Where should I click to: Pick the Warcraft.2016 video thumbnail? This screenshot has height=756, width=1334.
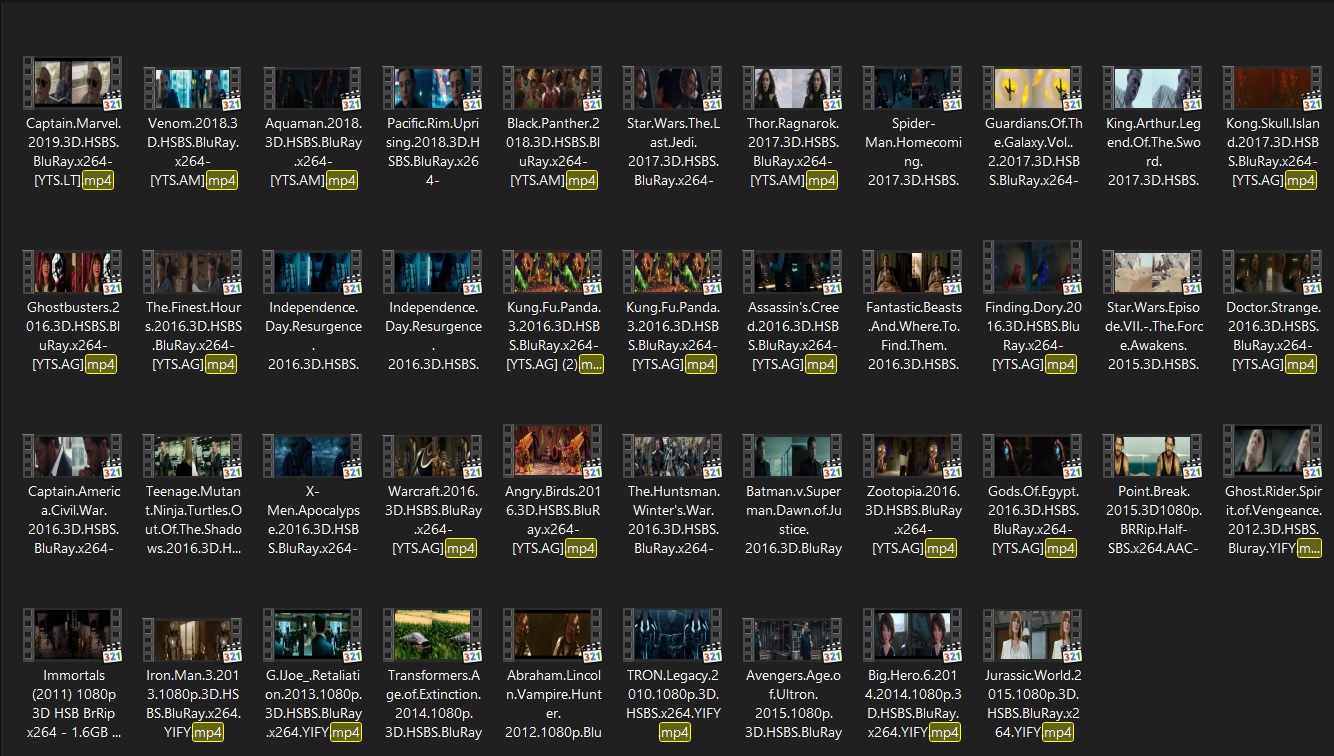pos(432,456)
